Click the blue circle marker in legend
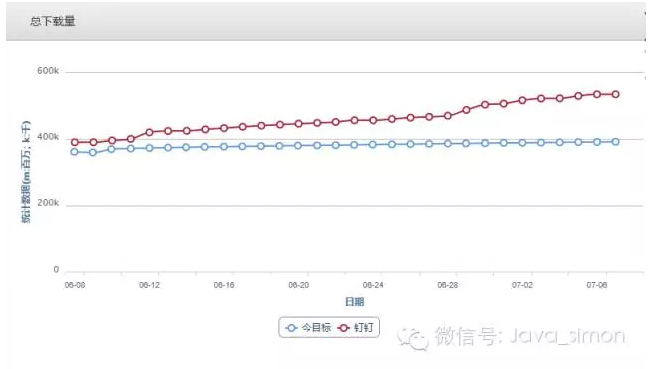653x369 pixels. (292, 328)
